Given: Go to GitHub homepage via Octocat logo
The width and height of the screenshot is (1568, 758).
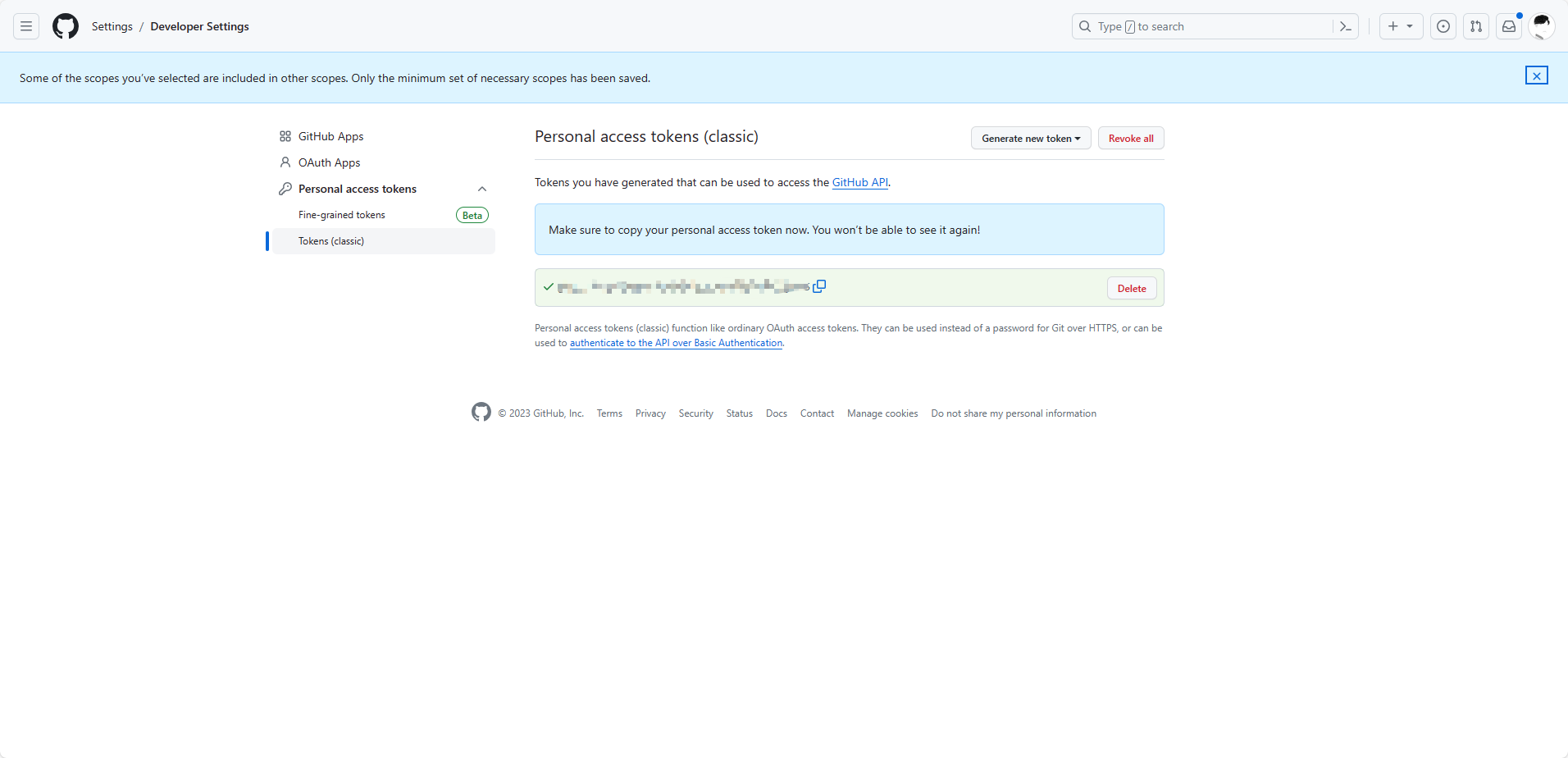Looking at the screenshot, I should 66,26.
